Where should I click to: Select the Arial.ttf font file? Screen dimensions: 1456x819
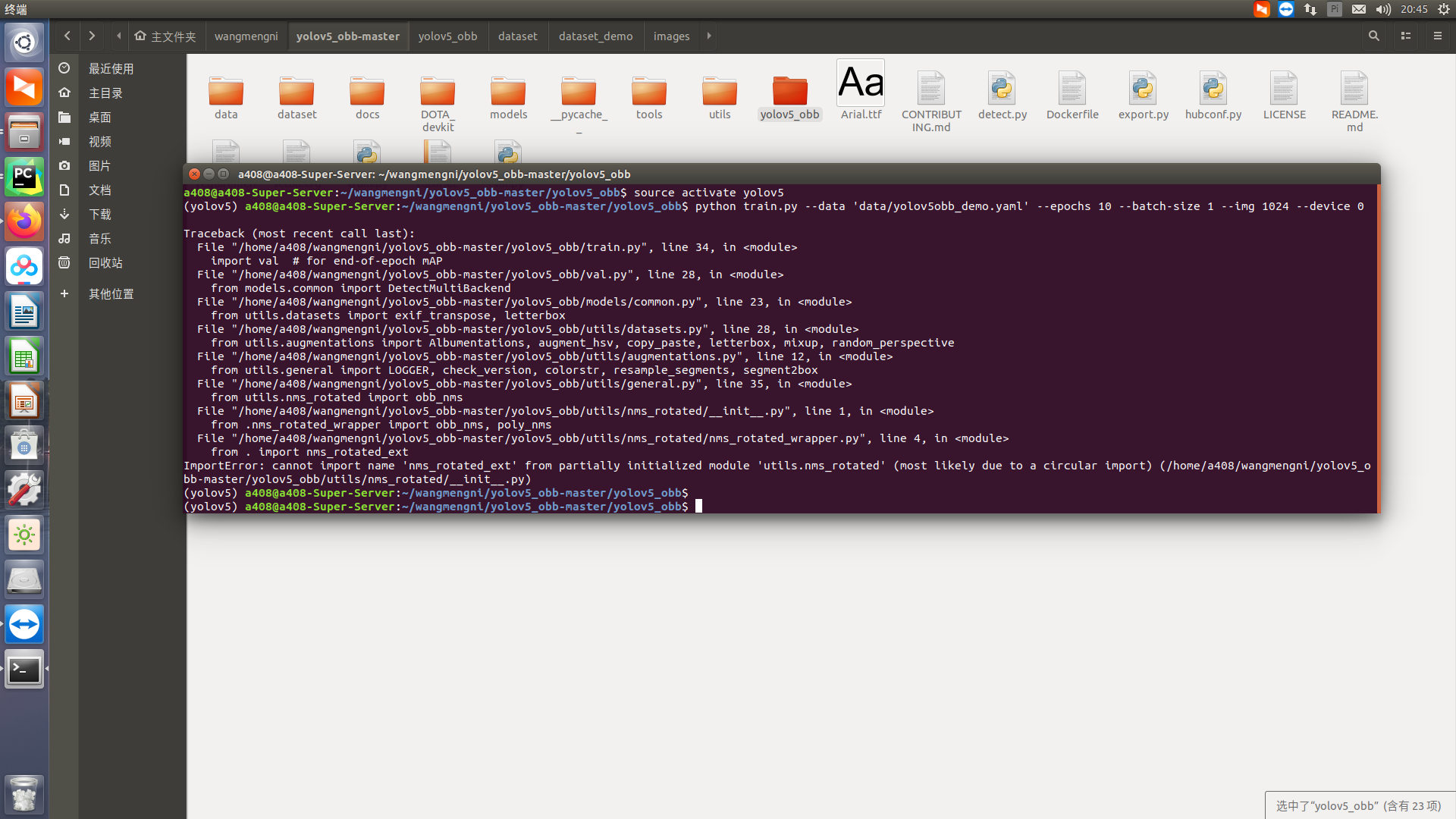click(861, 90)
